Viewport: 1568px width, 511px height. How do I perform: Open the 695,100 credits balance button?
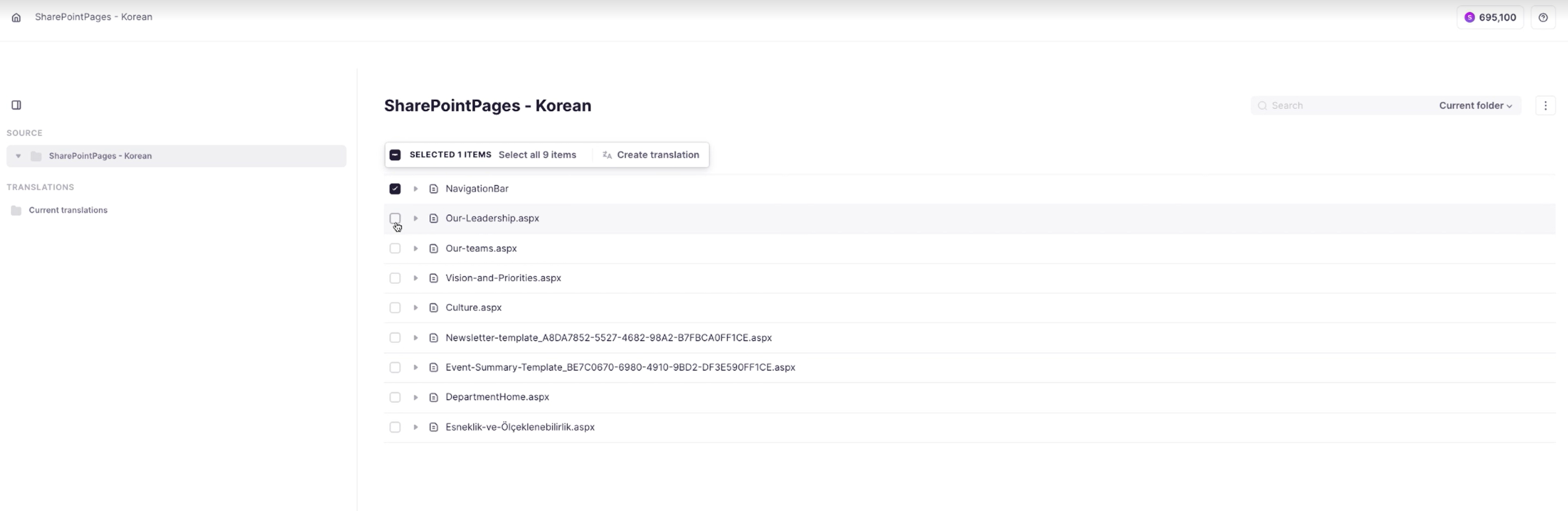tap(1490, 18)
